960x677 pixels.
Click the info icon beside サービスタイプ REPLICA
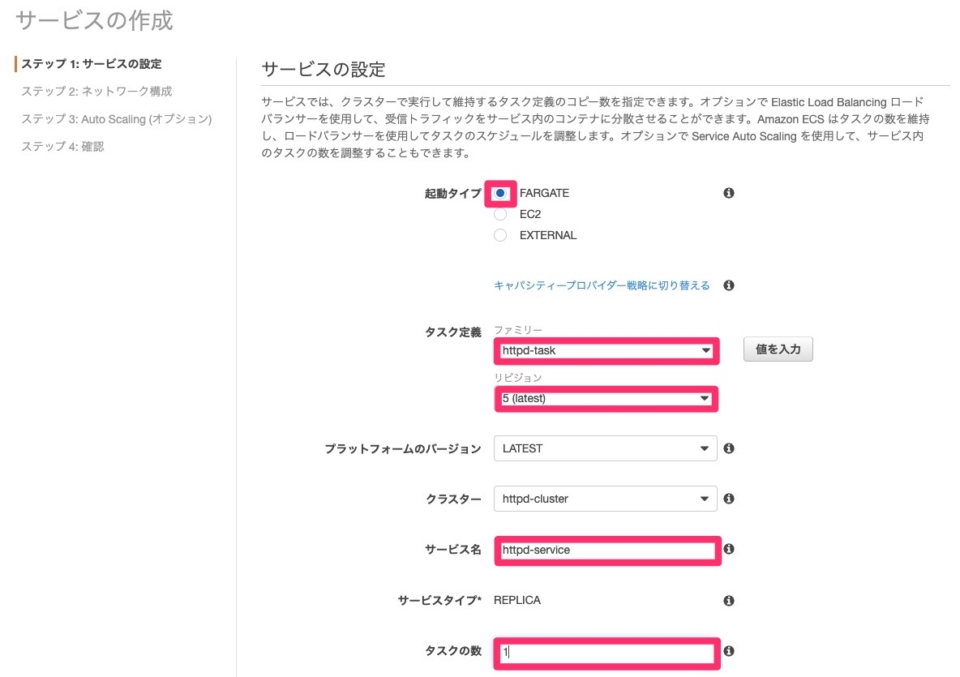pyautogui.click(x=729, y=600)
